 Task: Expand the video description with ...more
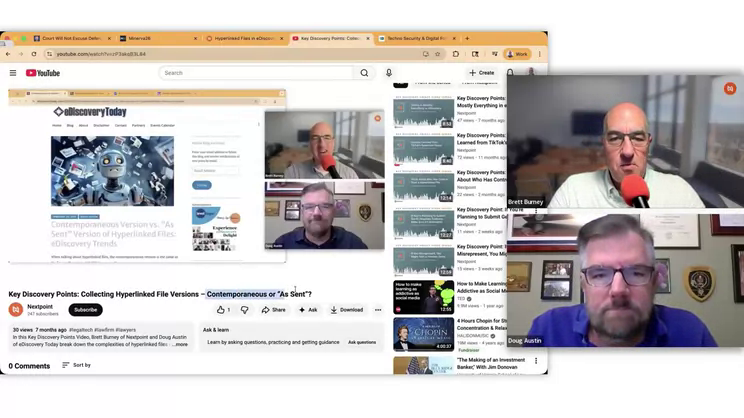(x=179, y=344)
